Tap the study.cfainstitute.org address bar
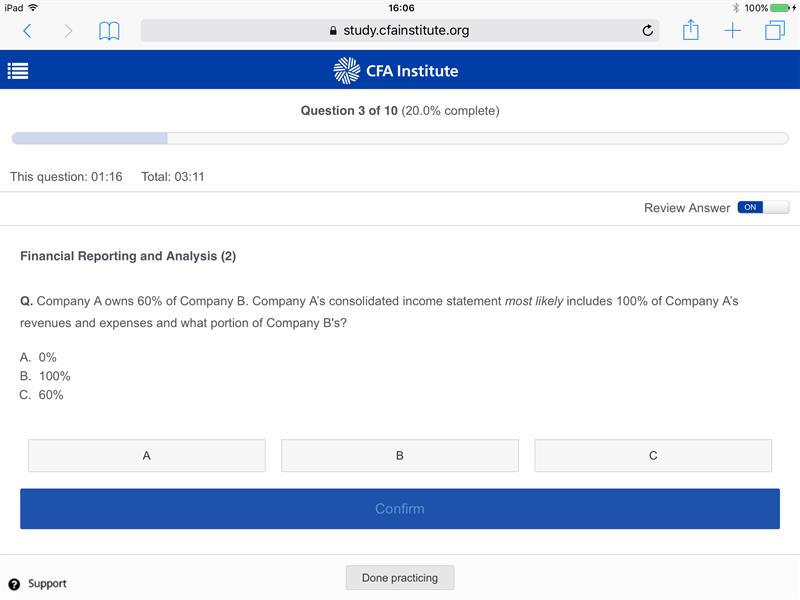Viewport: 800px width, 600px height. (400, 31)
